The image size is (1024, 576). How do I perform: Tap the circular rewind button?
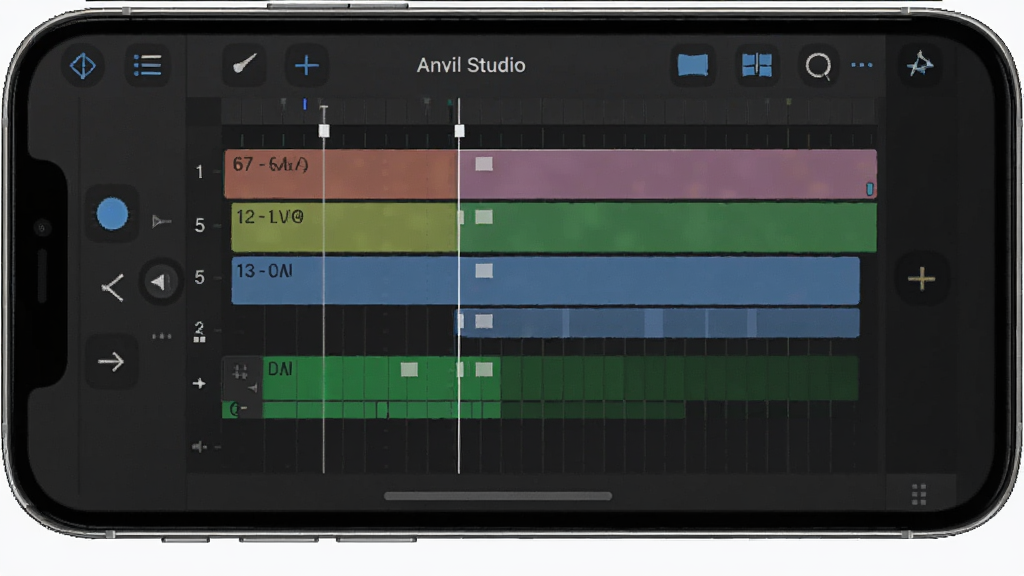tap(159, 282)
